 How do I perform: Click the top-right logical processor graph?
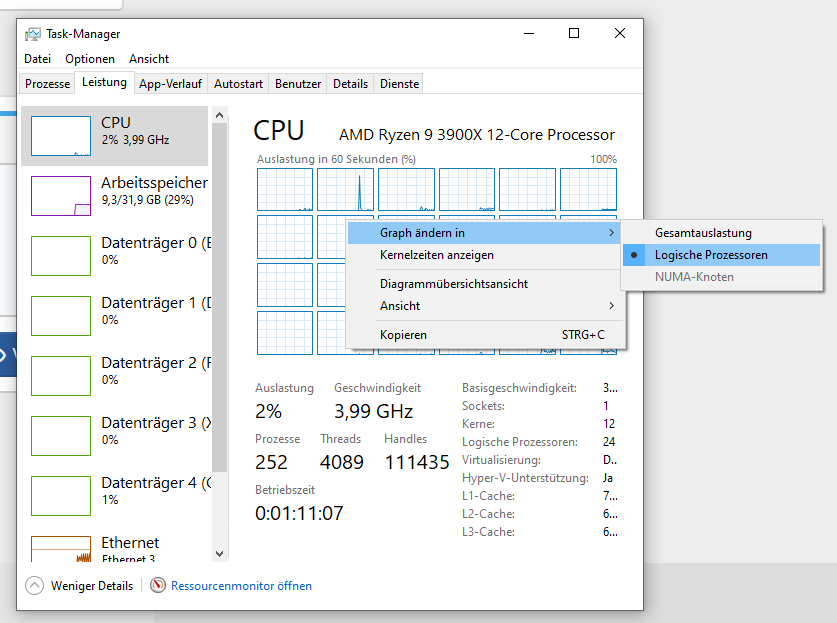click(x=588, y=190)
